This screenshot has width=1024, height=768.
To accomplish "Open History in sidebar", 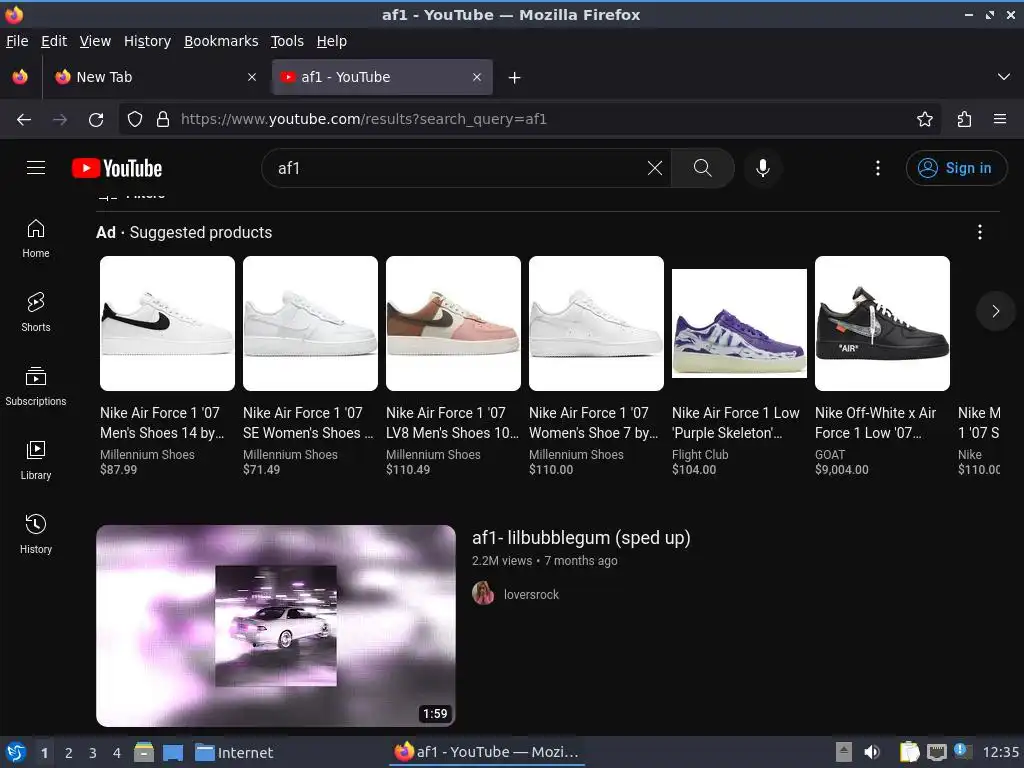I will coord(36,534).
